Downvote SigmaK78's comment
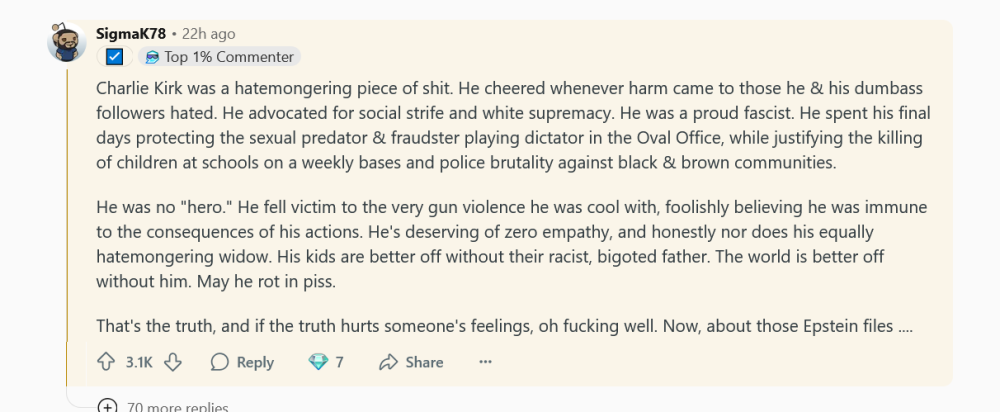Image resolution: width=1000 pixels, height=412 pixels. [172, 362]
